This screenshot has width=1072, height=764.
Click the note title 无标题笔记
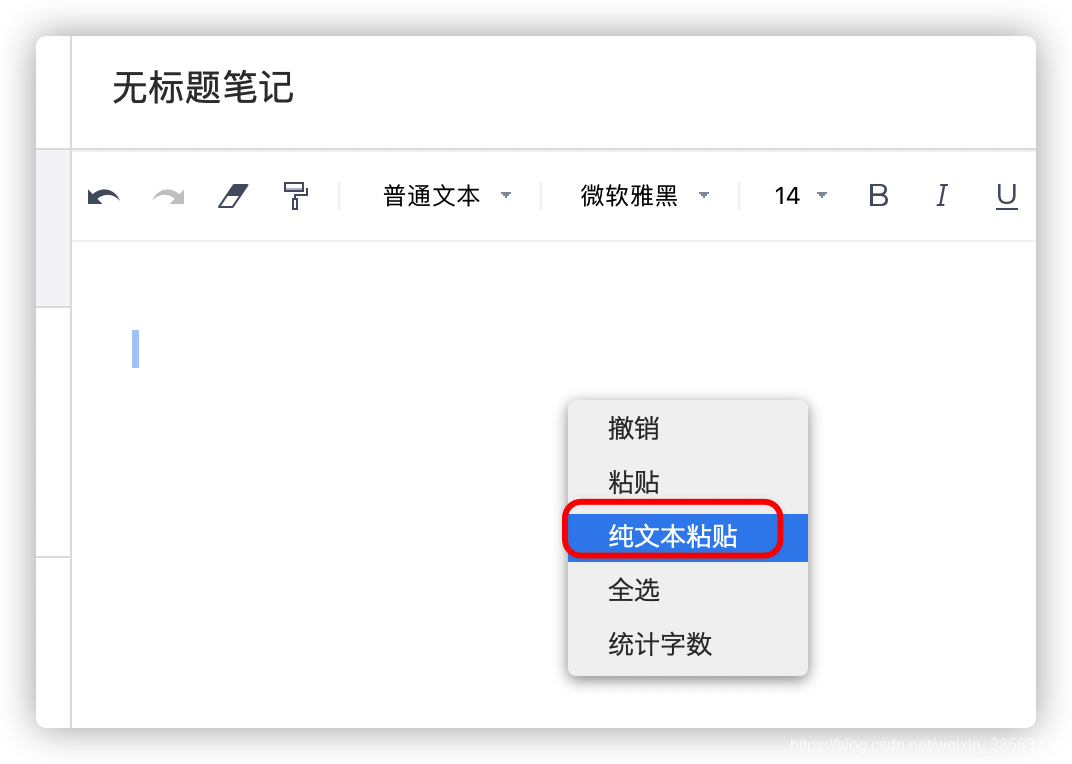tap(203, 88)
